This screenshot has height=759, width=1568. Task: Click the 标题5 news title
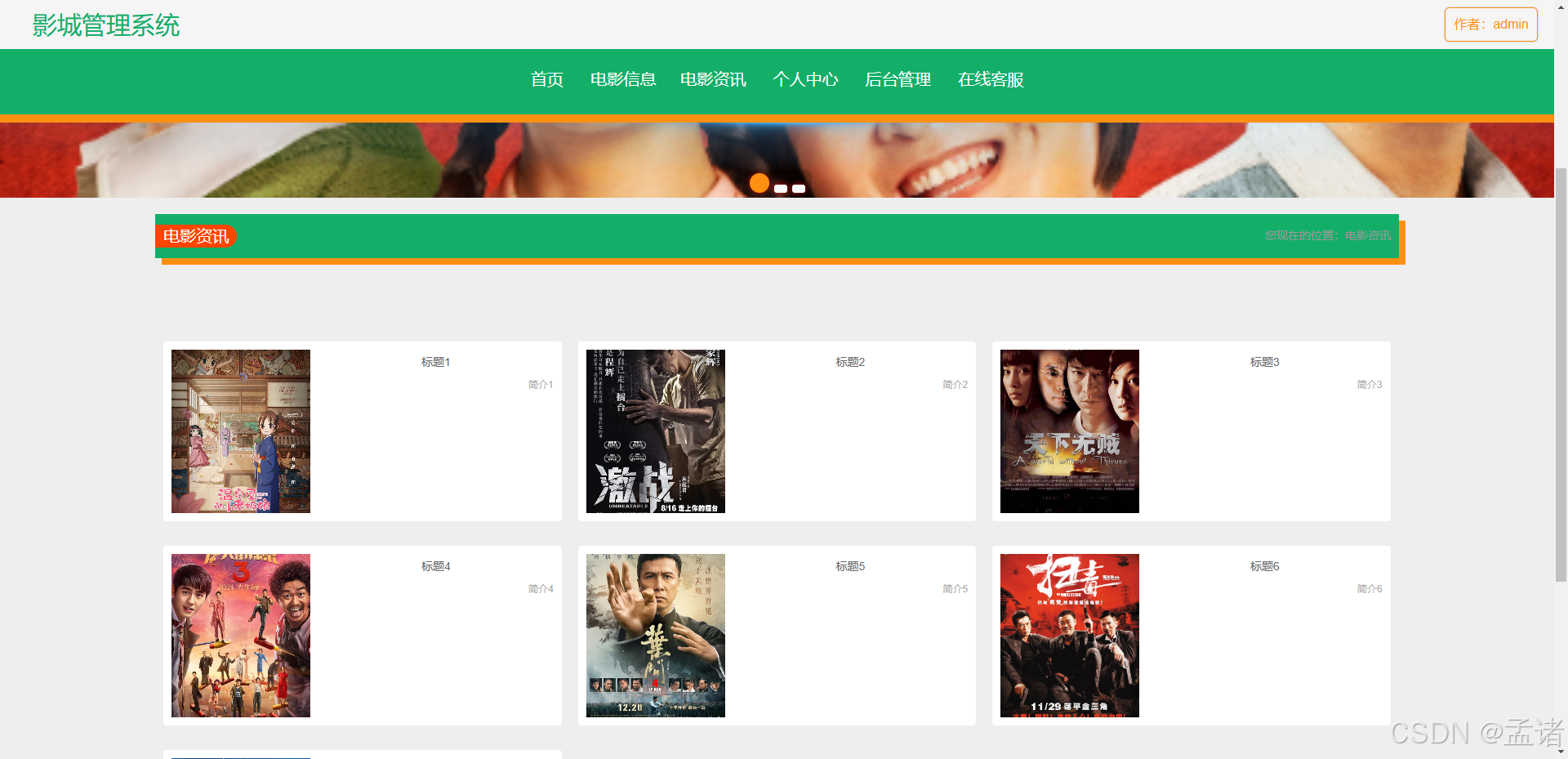click(x=850, y=566)
